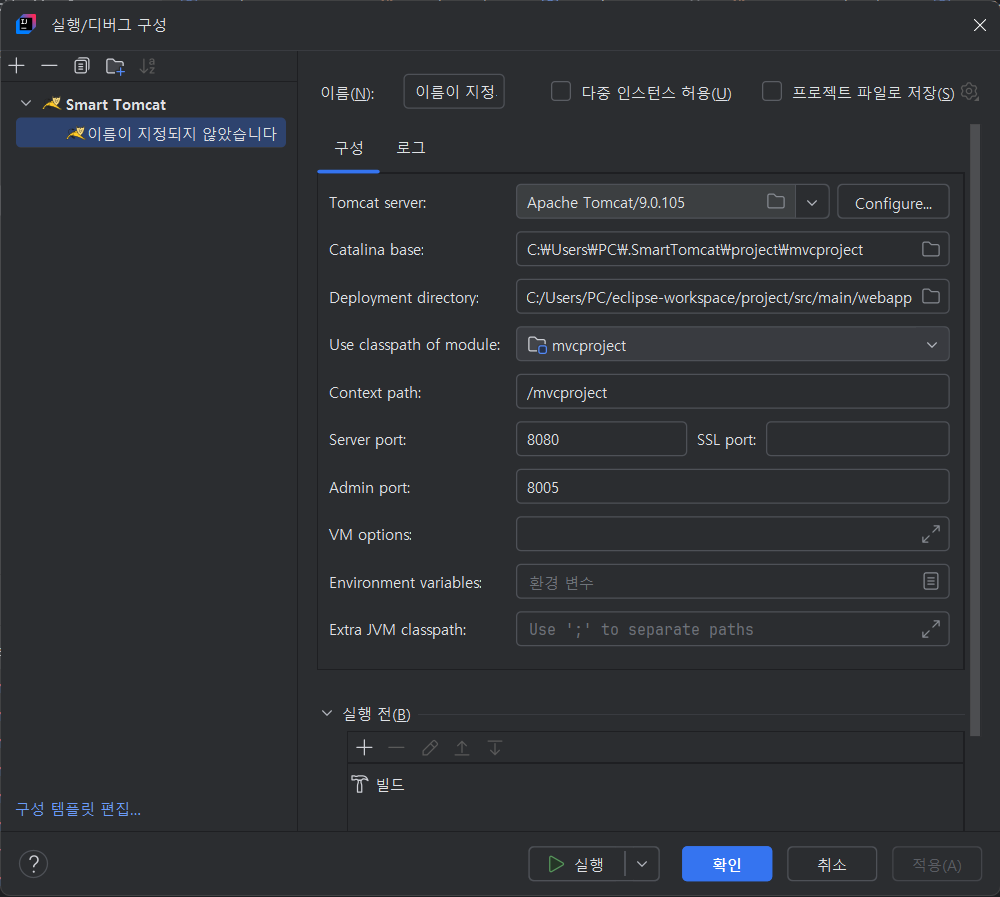Add a new run configuration
The image size is (1000, 897).
17,66
